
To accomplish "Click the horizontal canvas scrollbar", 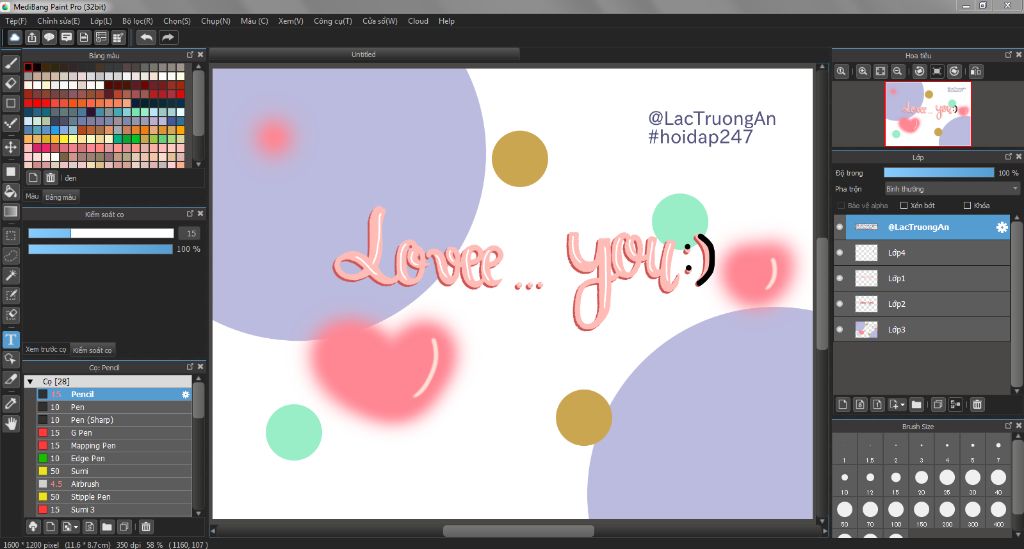I will coord(519,531).
